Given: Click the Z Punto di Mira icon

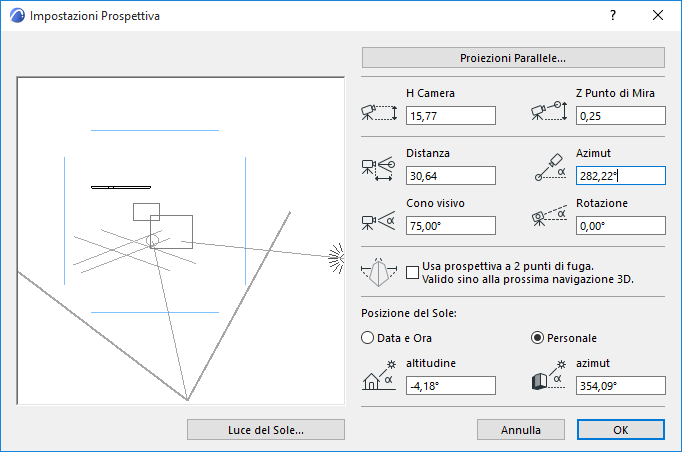Looking at the screenshot, I should (x=548, y=111).
